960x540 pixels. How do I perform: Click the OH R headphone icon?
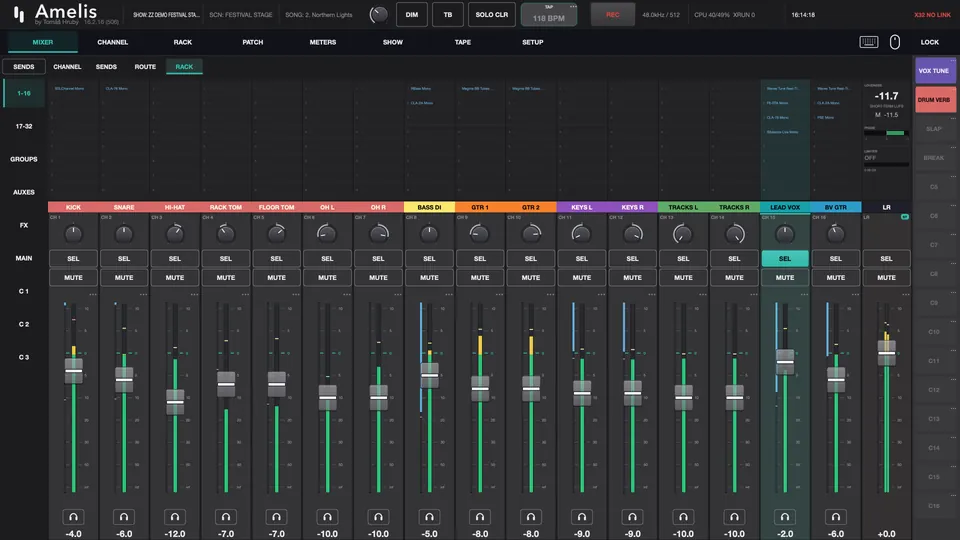378,517
